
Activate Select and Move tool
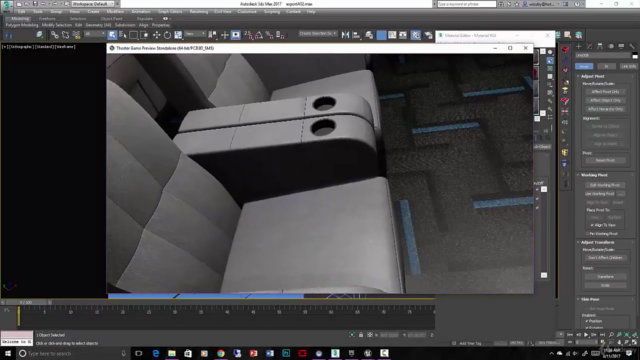click(156, 35)
